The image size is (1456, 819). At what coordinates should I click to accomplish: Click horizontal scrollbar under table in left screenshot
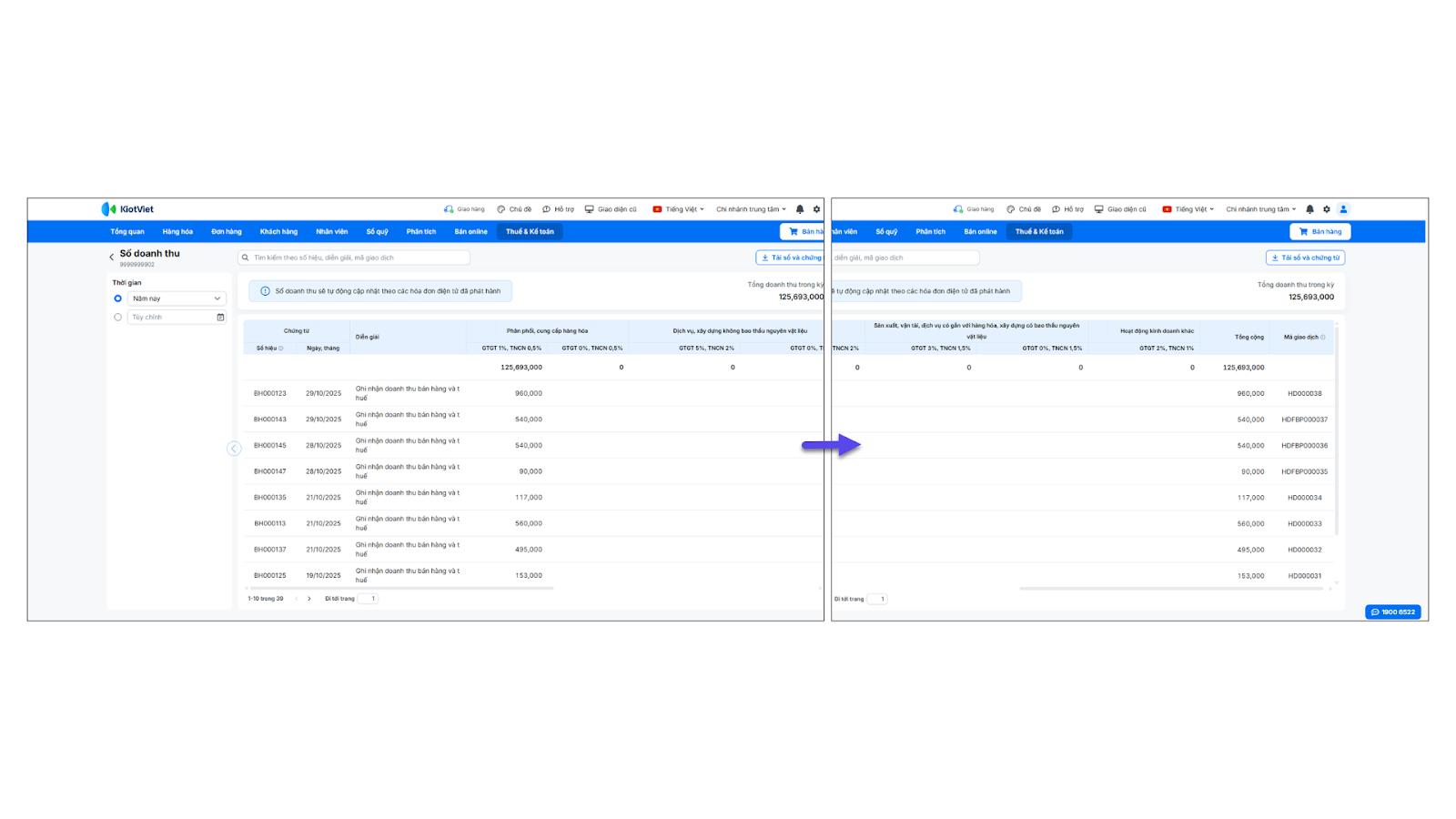(x=400, y=589)
